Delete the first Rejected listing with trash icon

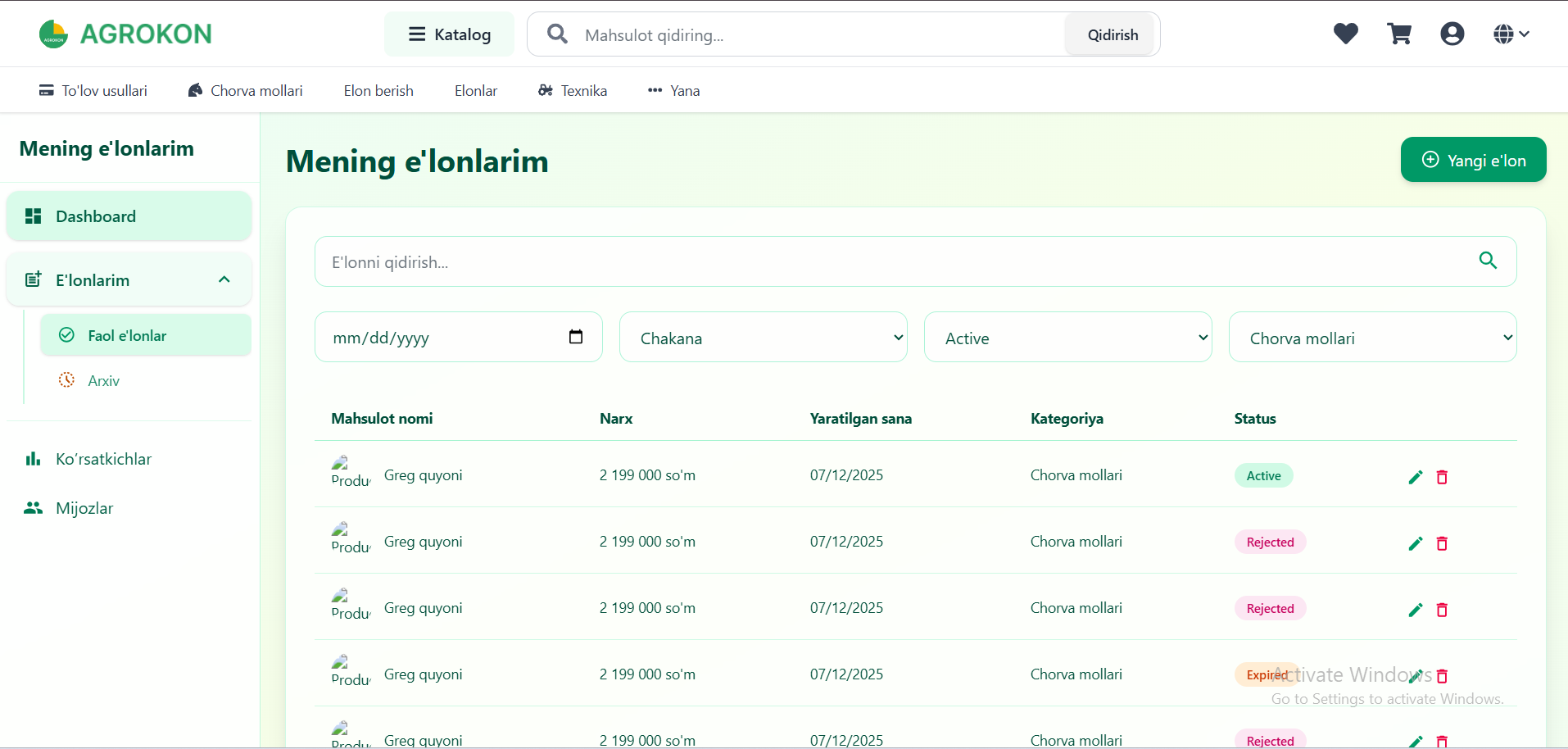[1442, 543]
